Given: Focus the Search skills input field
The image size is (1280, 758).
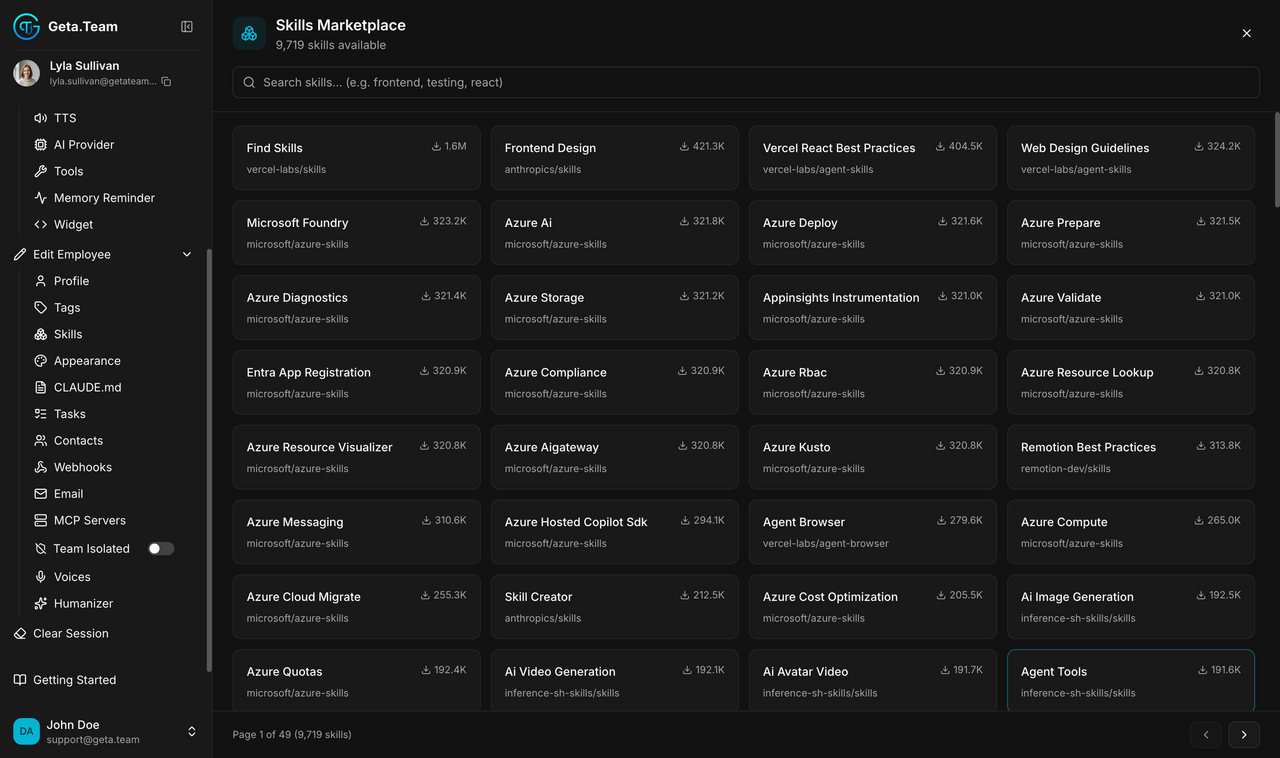Looking at the screenshot, I should (746, 82).
